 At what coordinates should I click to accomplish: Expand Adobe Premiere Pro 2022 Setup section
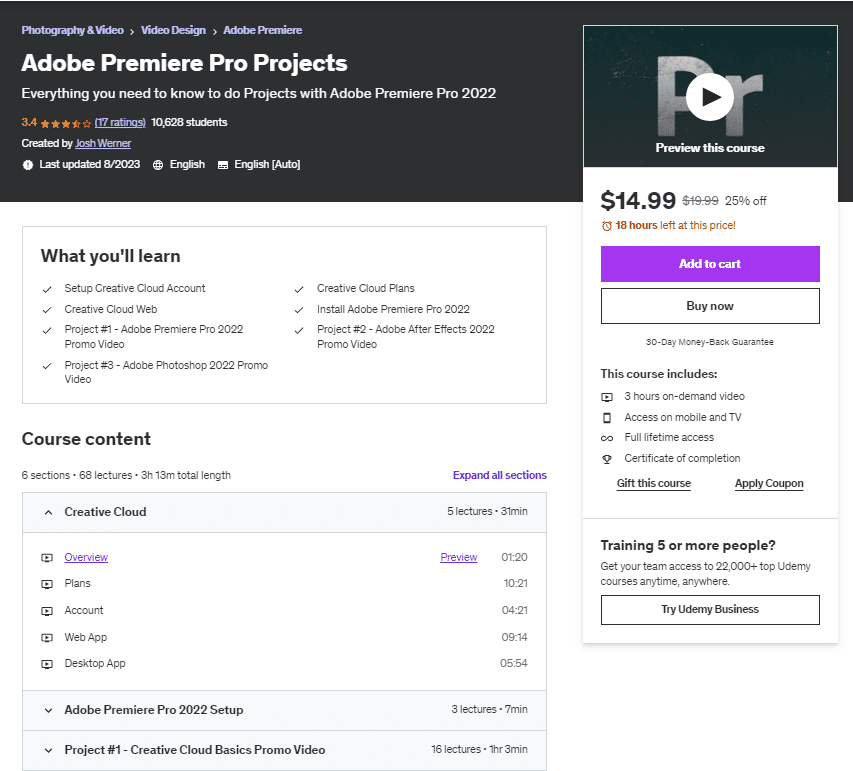(48, 710)
